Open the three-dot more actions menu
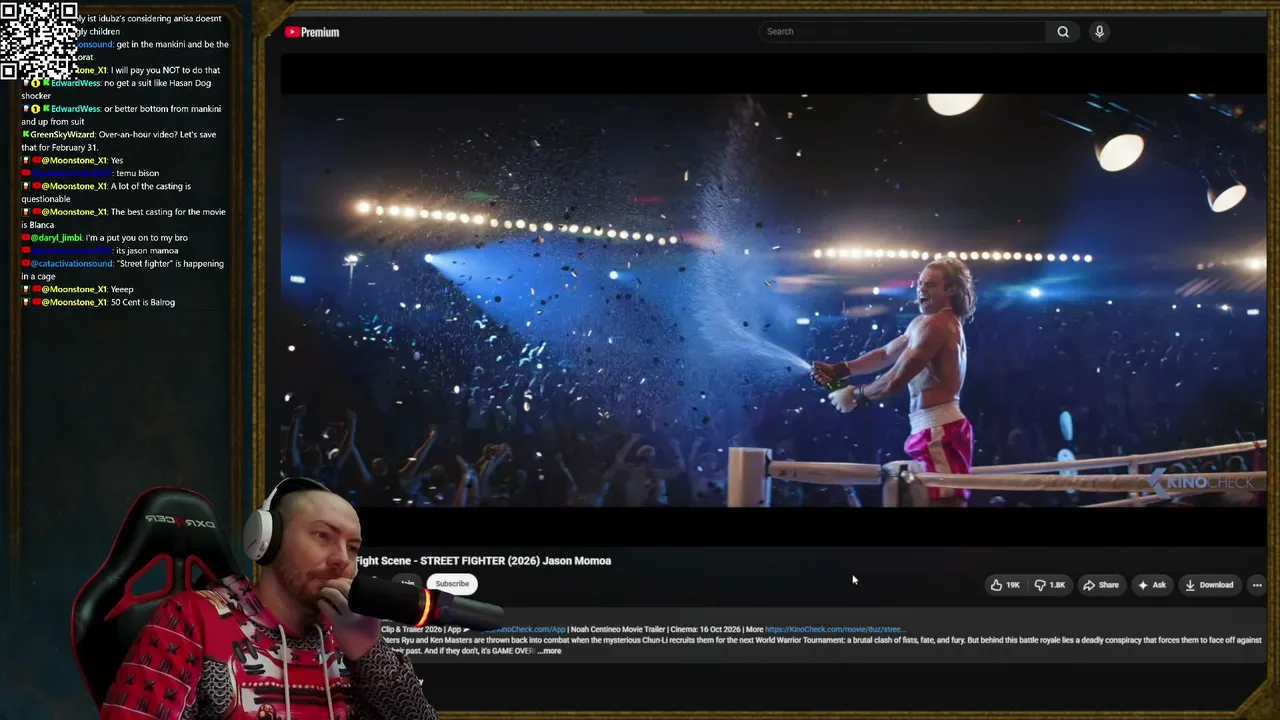The image size is (1280, 720). click(1257, 585)
